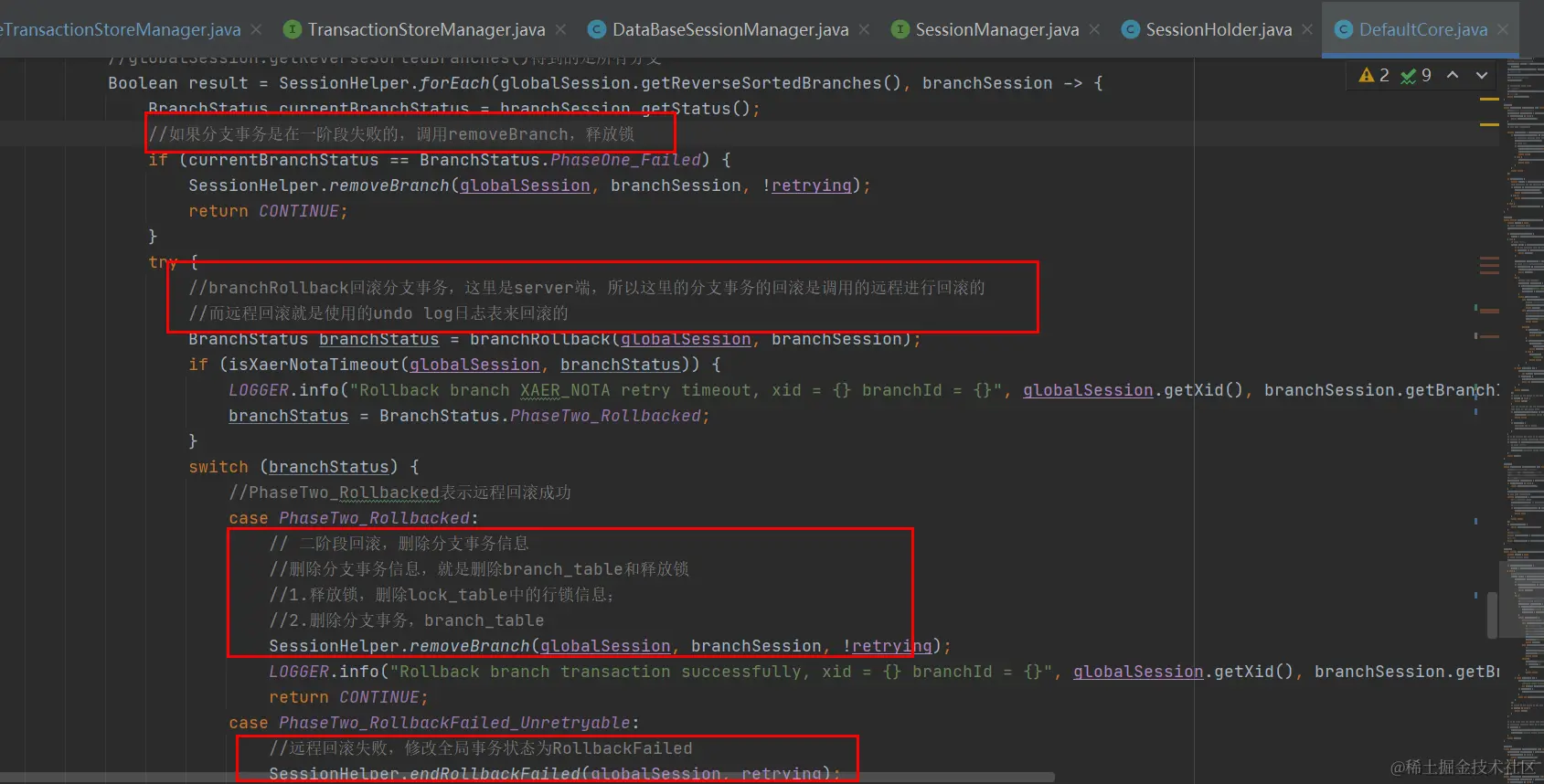
Task: Switch to the SessionHolder.java tab
Action: click(1219, 29)
